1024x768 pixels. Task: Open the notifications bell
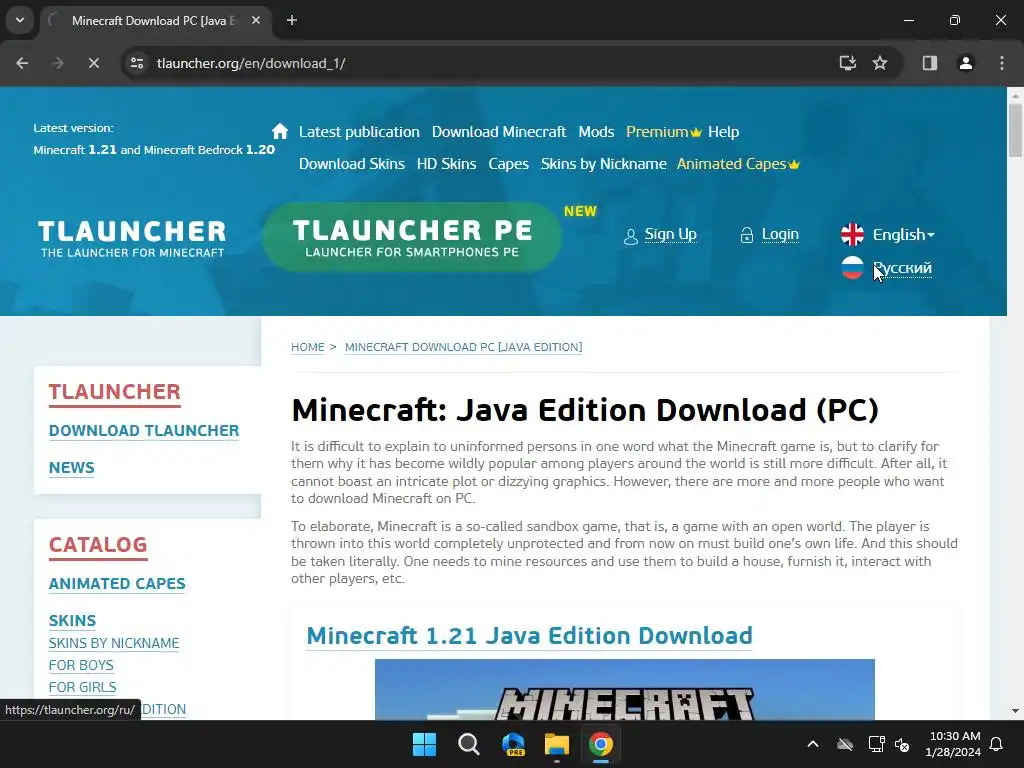[997, 744]
